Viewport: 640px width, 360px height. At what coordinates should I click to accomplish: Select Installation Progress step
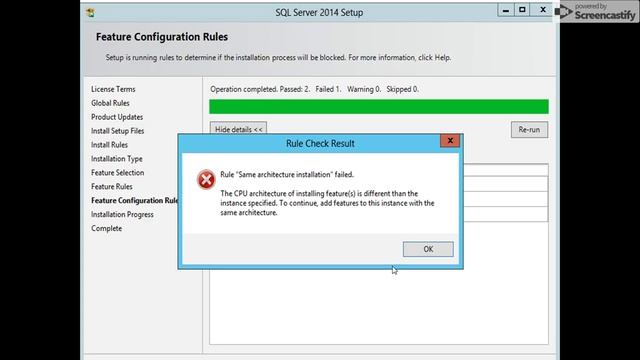tap(122, 214)
